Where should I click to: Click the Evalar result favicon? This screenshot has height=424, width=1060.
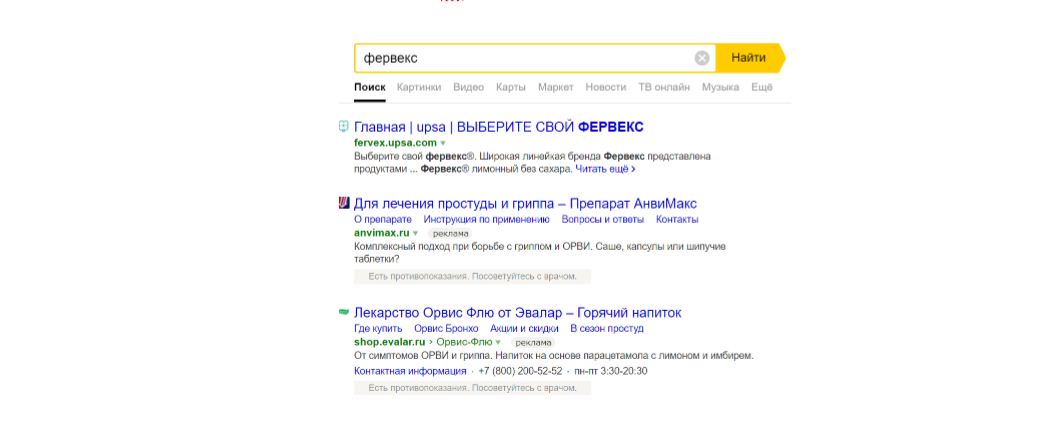pyautogui.click(x=343, y=312)
